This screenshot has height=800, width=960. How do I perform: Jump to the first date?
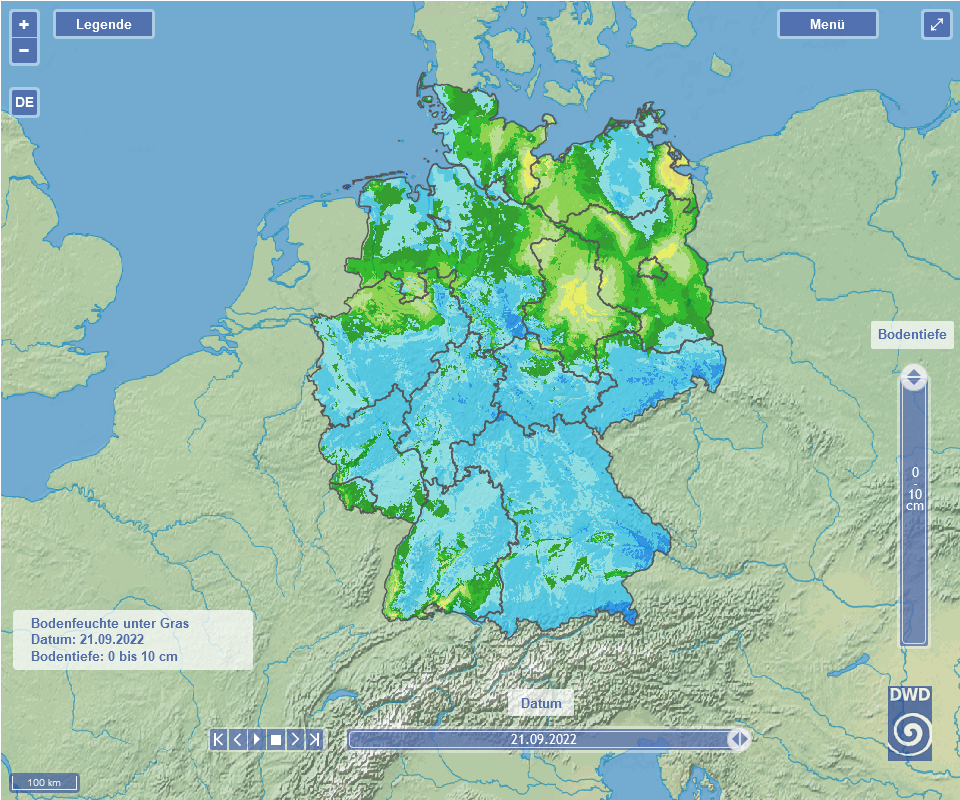(218, 739)
